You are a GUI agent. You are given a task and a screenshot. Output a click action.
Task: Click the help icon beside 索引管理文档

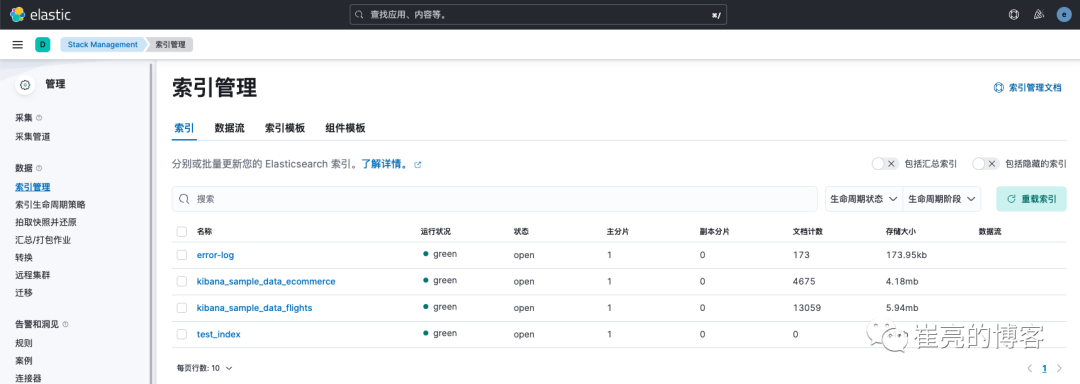coord(998,87)
